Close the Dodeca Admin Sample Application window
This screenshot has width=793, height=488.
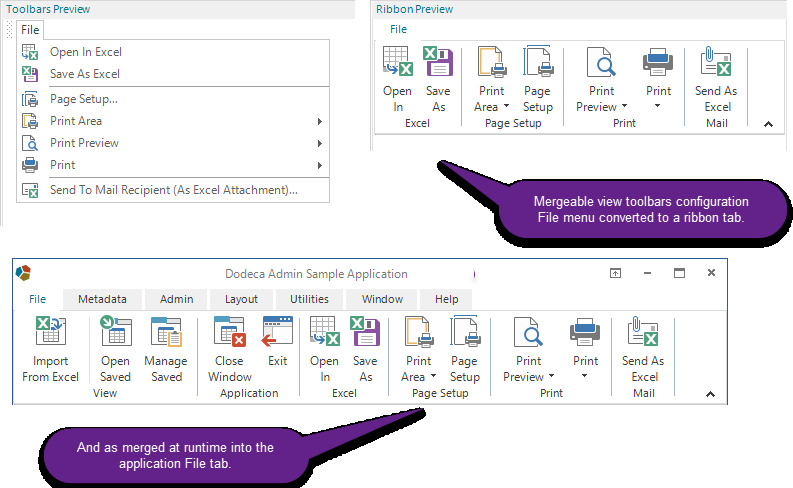click(712, 273)
